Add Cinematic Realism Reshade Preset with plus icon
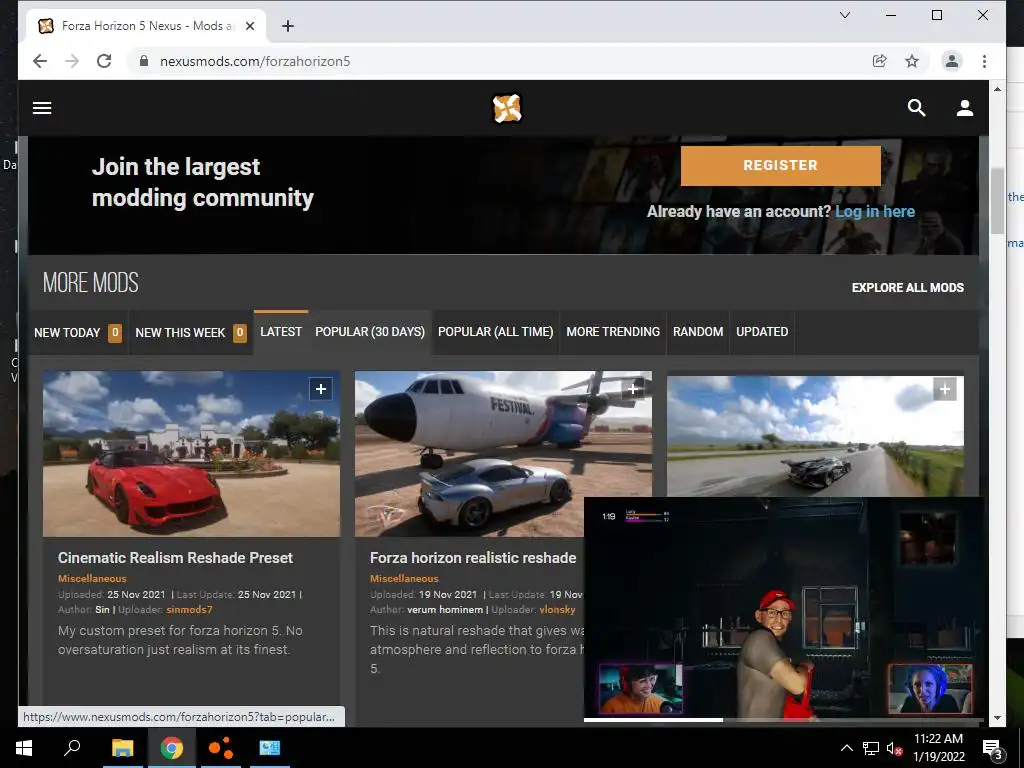1024x768 pixels. pos(321,389)
